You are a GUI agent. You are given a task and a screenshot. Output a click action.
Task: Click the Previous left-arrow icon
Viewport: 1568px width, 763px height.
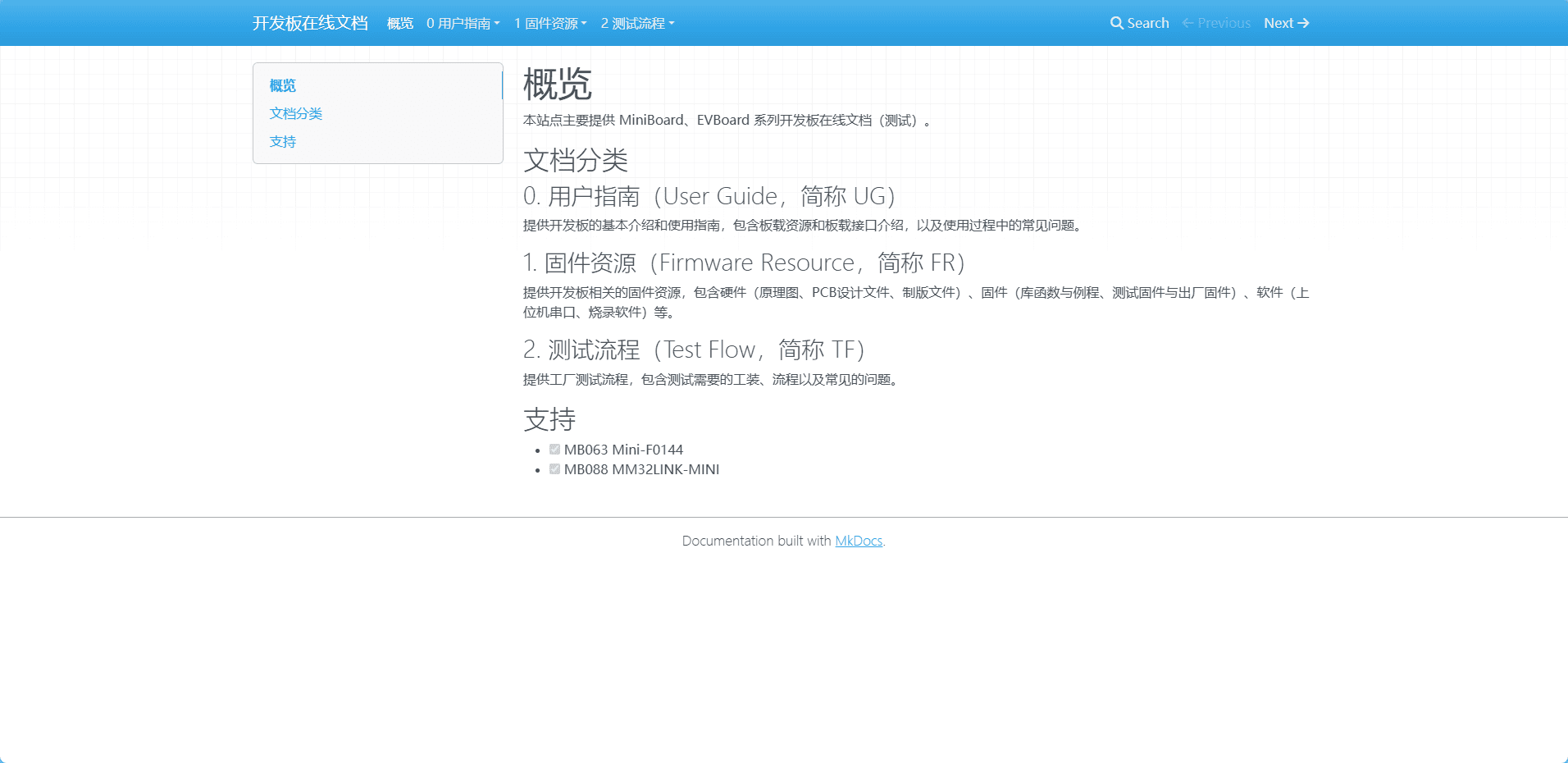tap(1187, 23)
